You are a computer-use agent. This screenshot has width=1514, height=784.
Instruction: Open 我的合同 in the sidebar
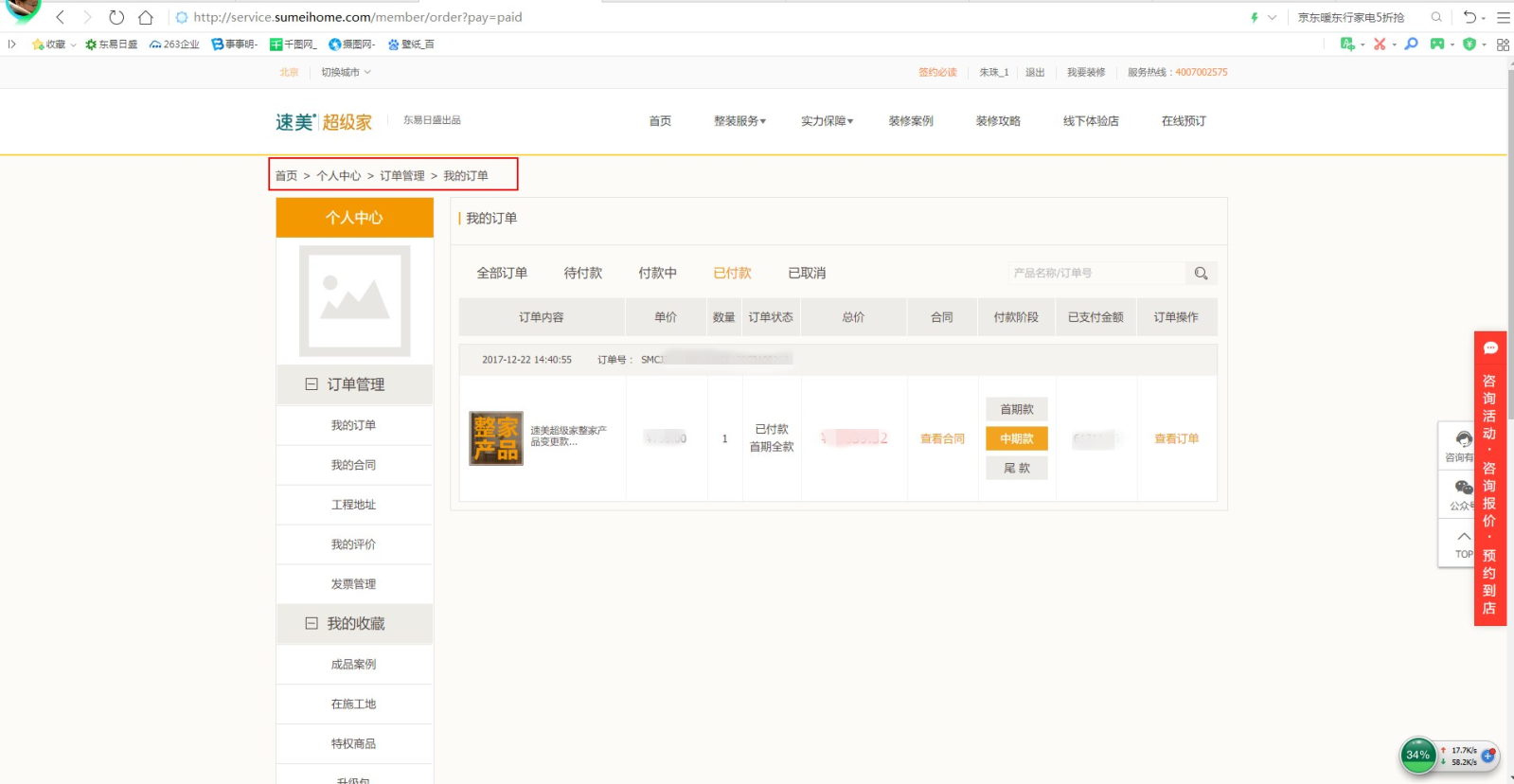click(x=353, y=465)
